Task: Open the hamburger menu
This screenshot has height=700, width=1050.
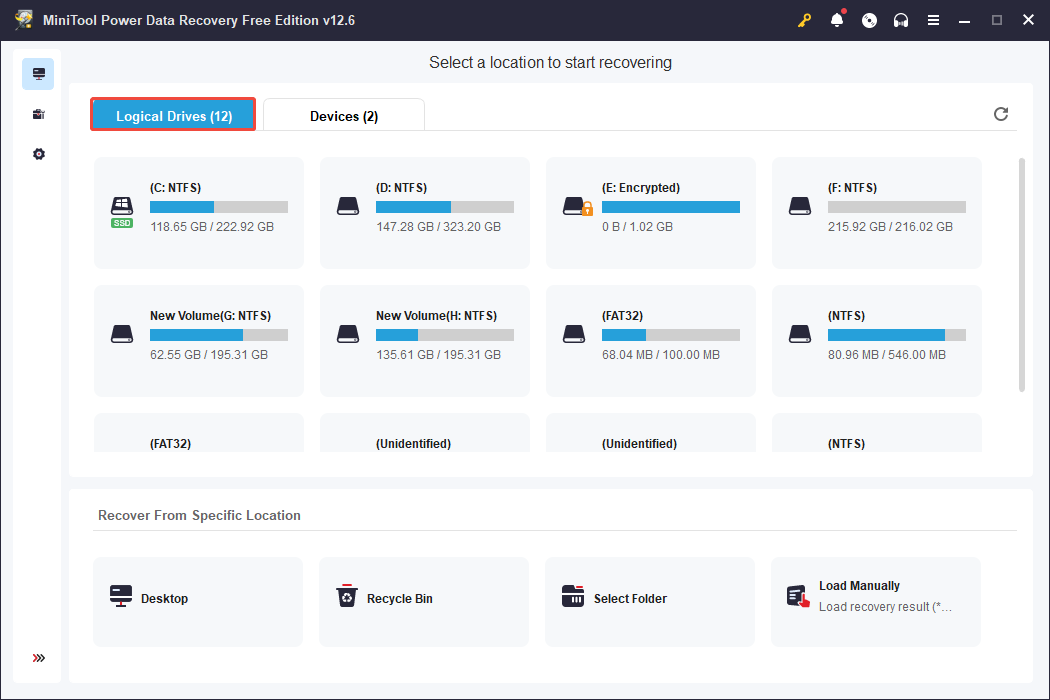Action: [933, 19]
